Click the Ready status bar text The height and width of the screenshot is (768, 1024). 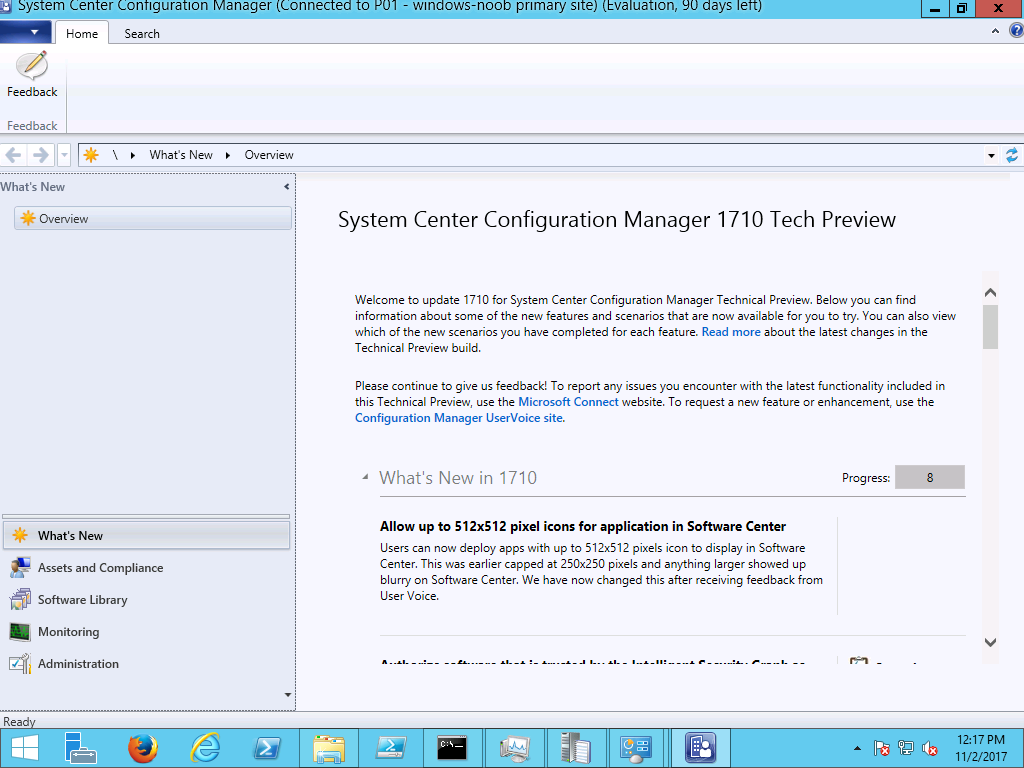[19, 722]
